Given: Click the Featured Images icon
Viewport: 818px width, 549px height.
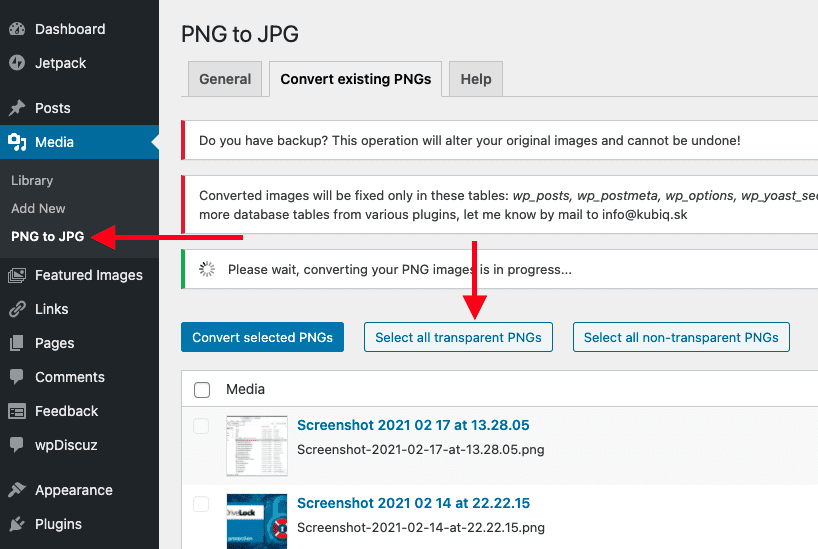Looking at the screenshot, I should (17, 275).
